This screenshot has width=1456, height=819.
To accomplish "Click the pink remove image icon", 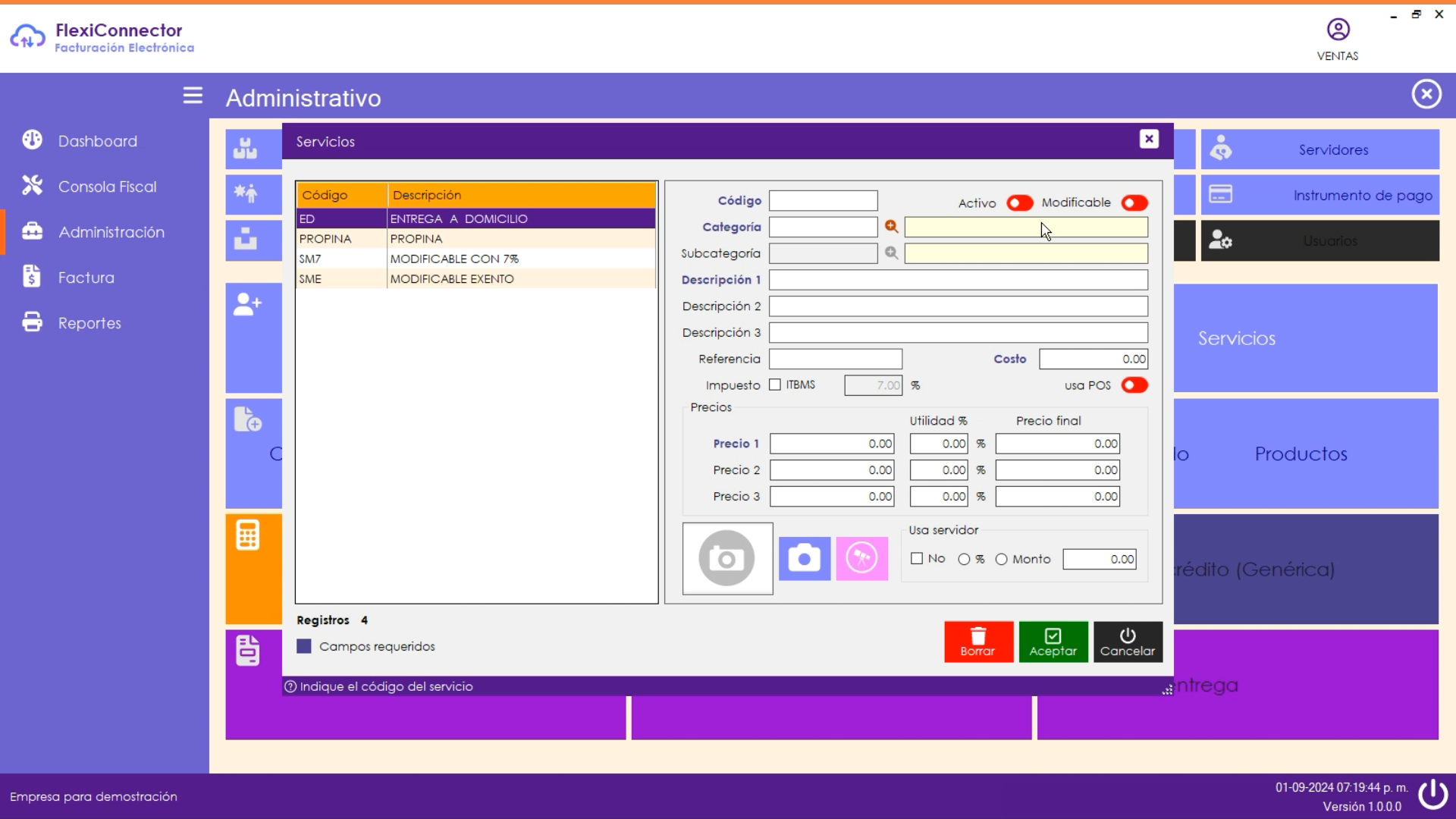I will click(861, 559).
